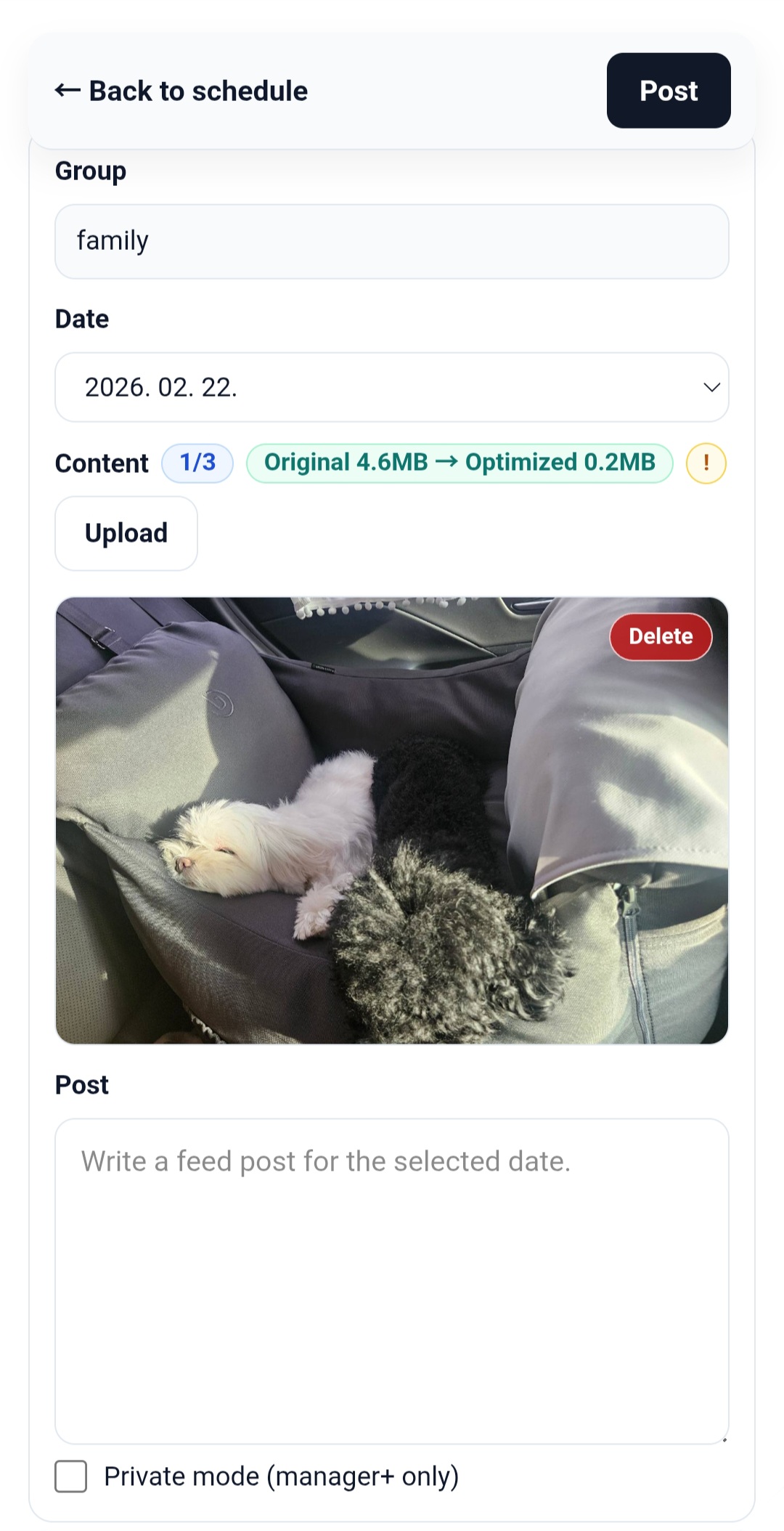Click the Content section label
Viewport: 784px width, 1531px height.
coord(102,463)
